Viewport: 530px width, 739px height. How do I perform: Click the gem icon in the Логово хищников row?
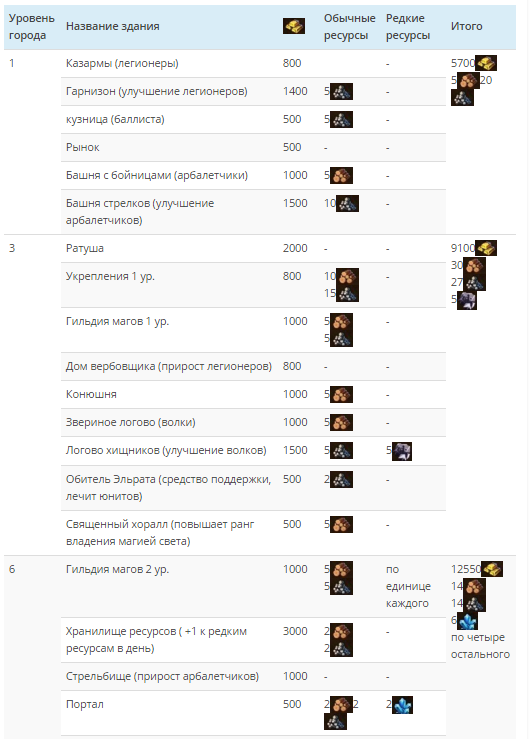pyautogui.click(x=402, y=451)
